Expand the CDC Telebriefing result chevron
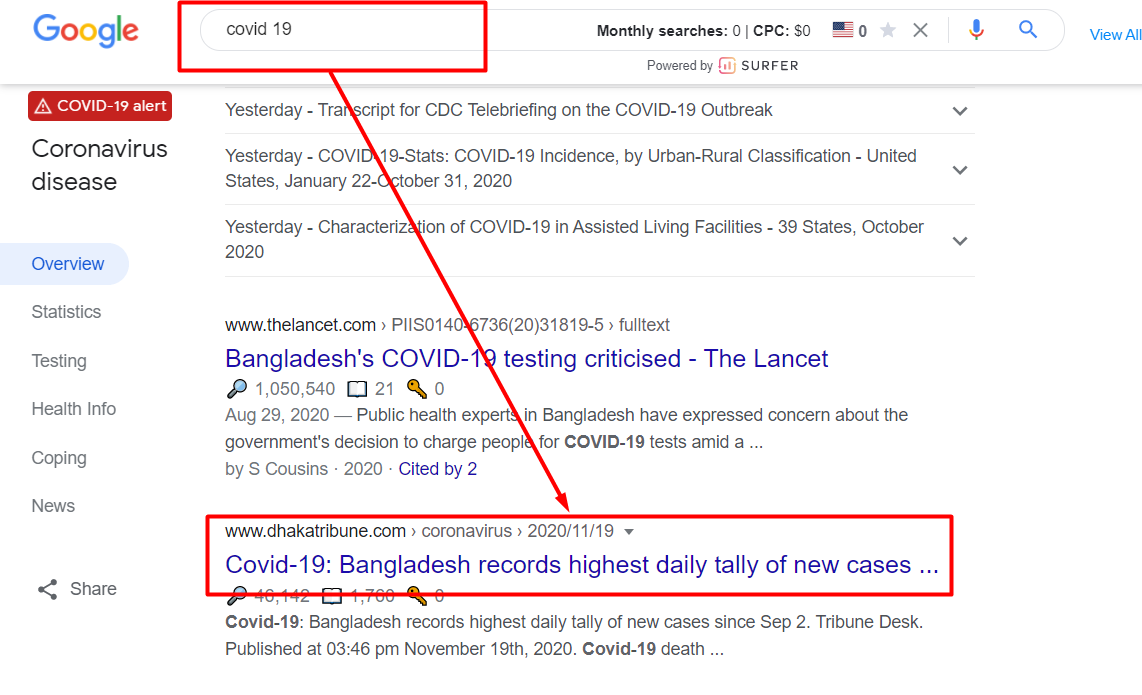 tap(960, 111)
